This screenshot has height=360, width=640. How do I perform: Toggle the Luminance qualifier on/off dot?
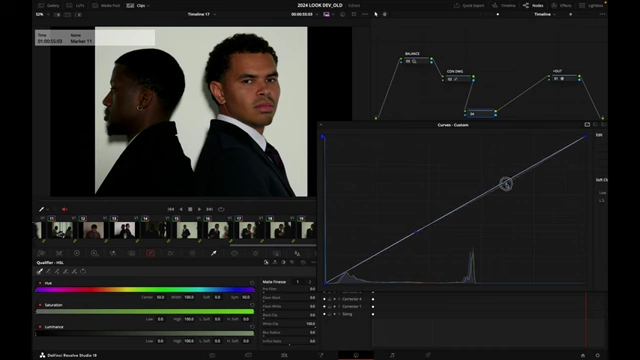[x=40, y=327]
